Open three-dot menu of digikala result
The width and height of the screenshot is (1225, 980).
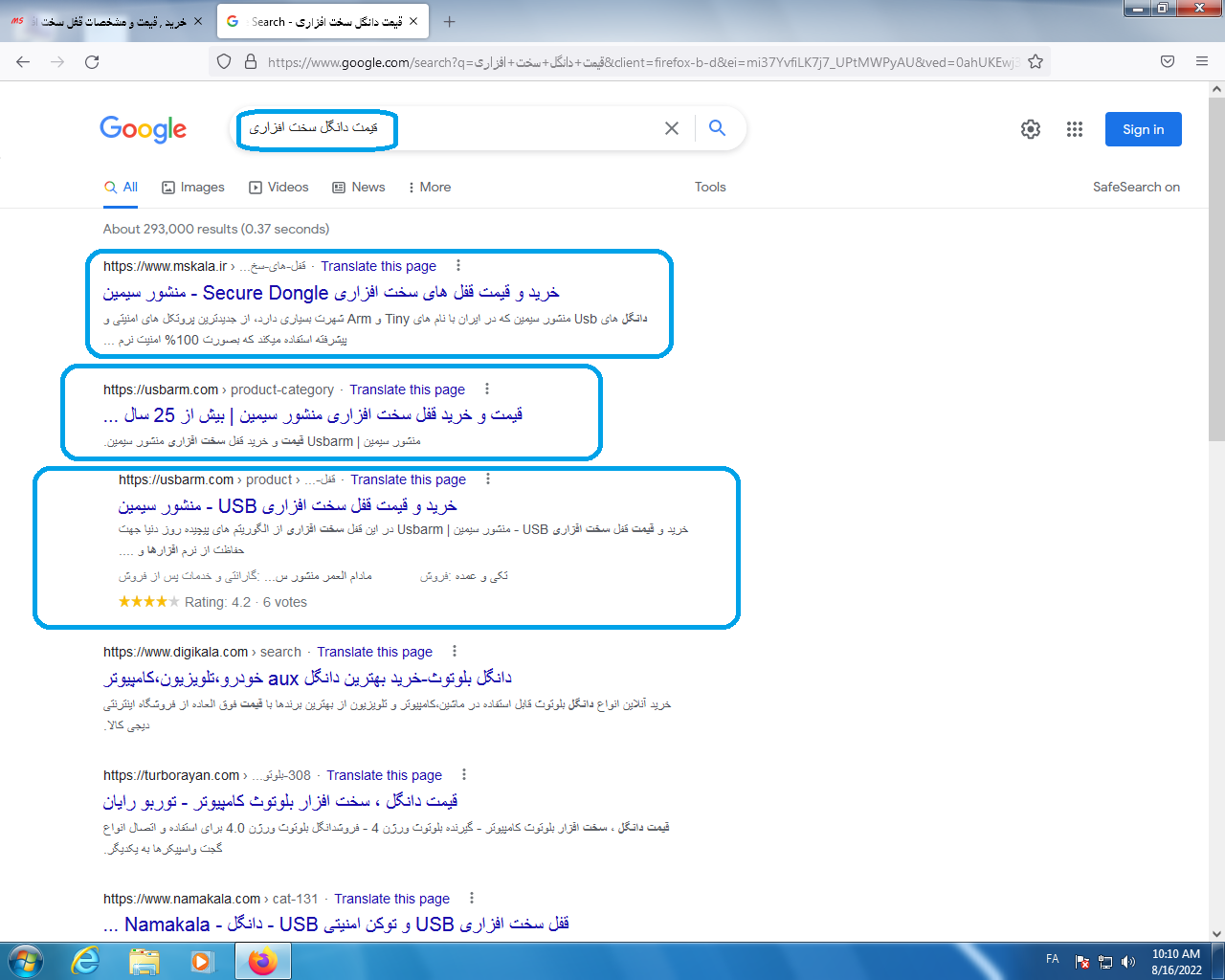455,651
